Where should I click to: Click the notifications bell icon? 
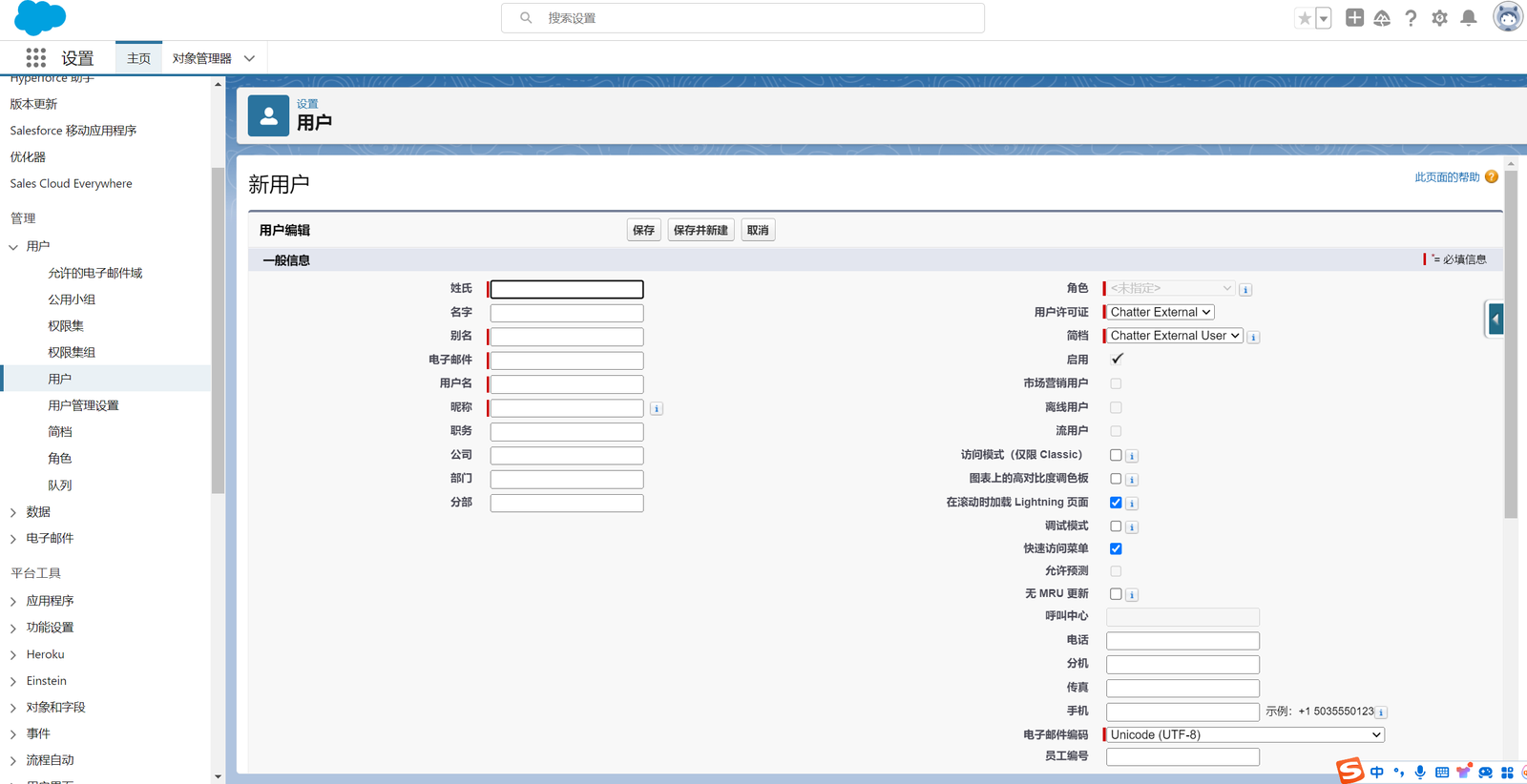(1469, 18)
